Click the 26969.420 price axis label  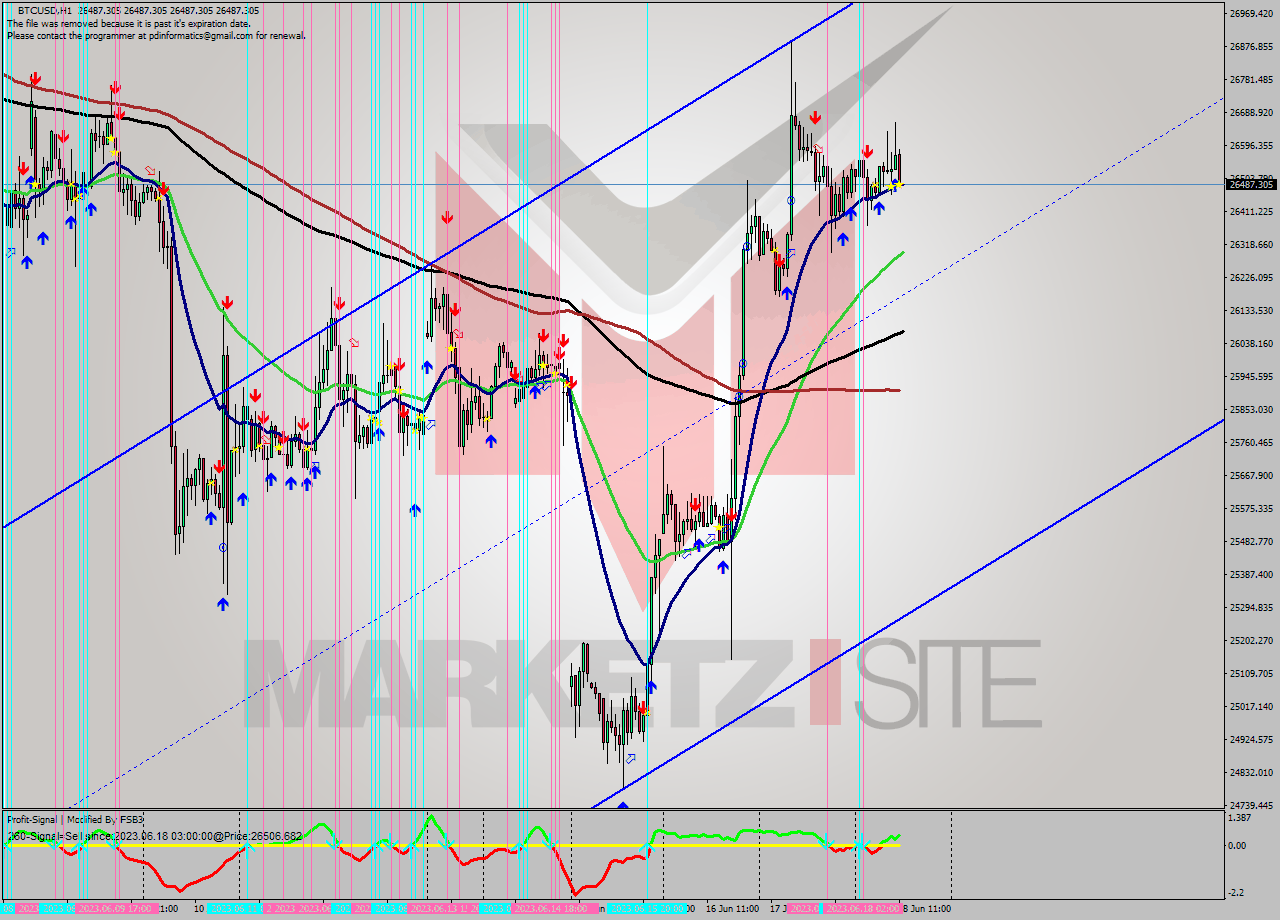(x=1251, y=14)
